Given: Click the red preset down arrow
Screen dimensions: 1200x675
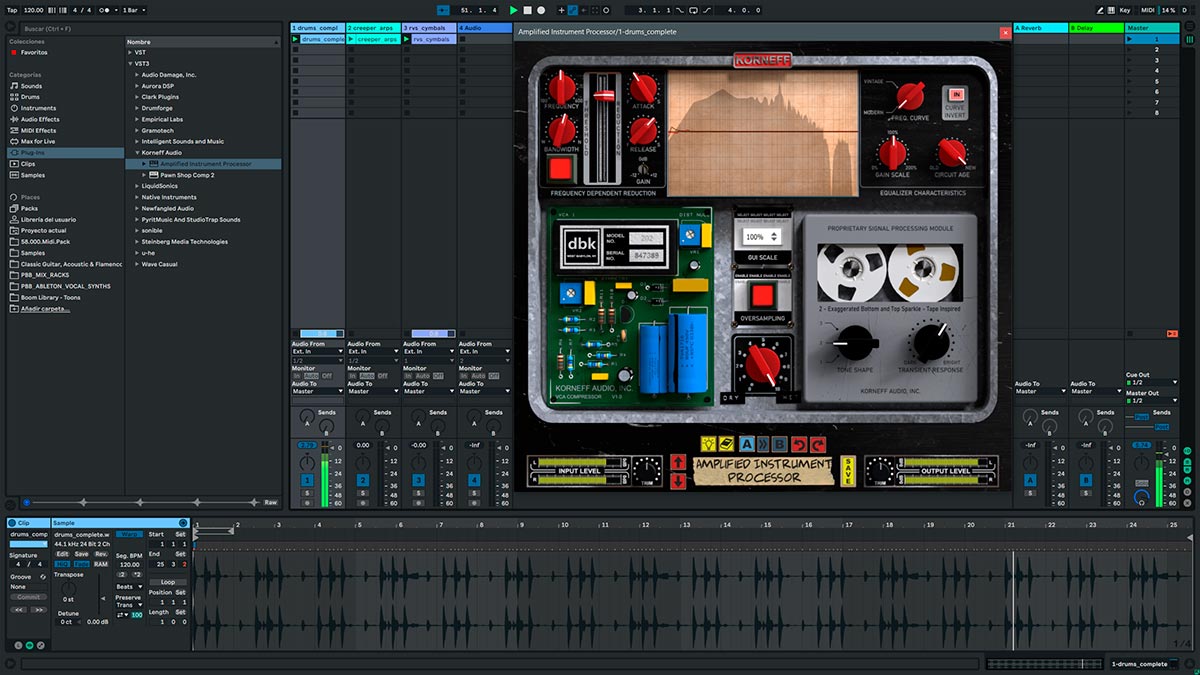Looking at the screenshot, I should (678, 480).
